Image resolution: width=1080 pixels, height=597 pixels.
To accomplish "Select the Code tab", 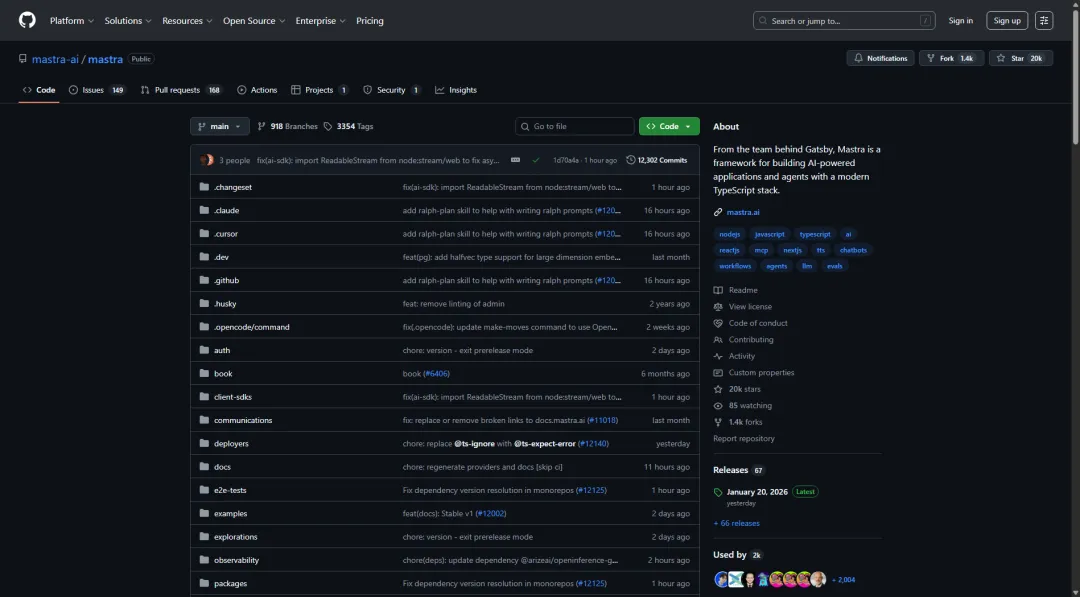I will click(x=39, y=90).
